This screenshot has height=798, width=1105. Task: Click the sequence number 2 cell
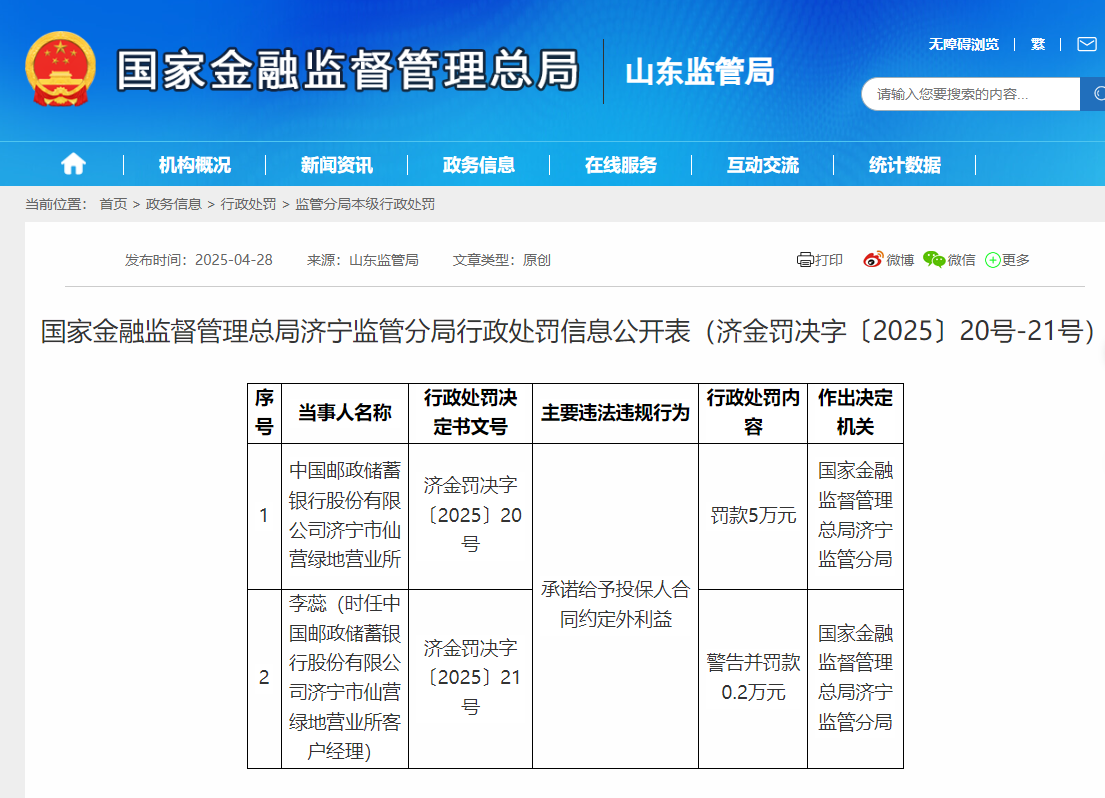(x=264, y=677)
